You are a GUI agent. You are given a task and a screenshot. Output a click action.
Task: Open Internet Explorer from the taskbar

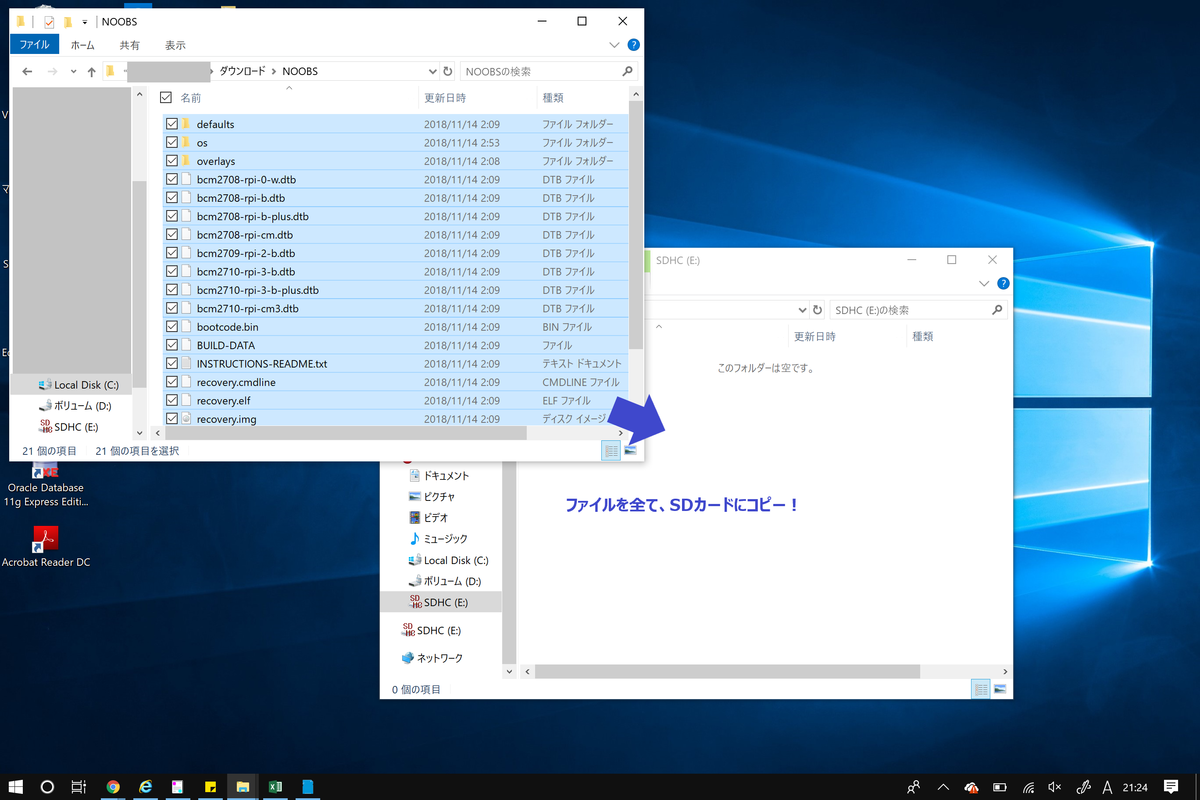(x=145, y=787)
